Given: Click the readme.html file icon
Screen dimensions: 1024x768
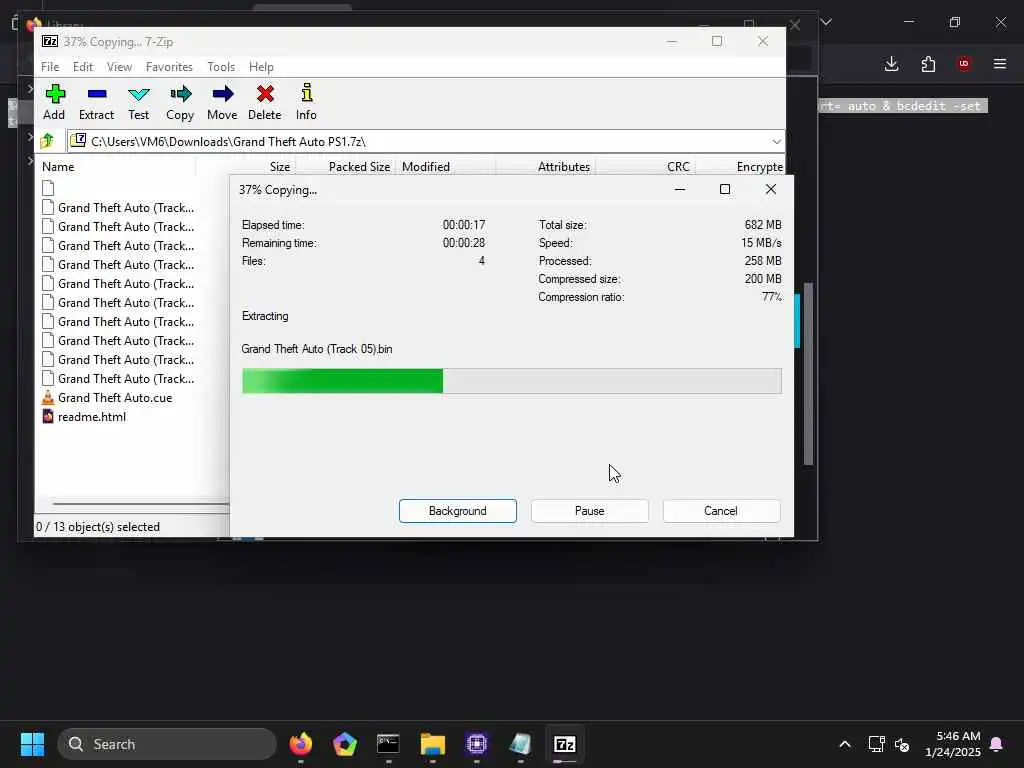Looking at the screenshot, I should point(48,416).
